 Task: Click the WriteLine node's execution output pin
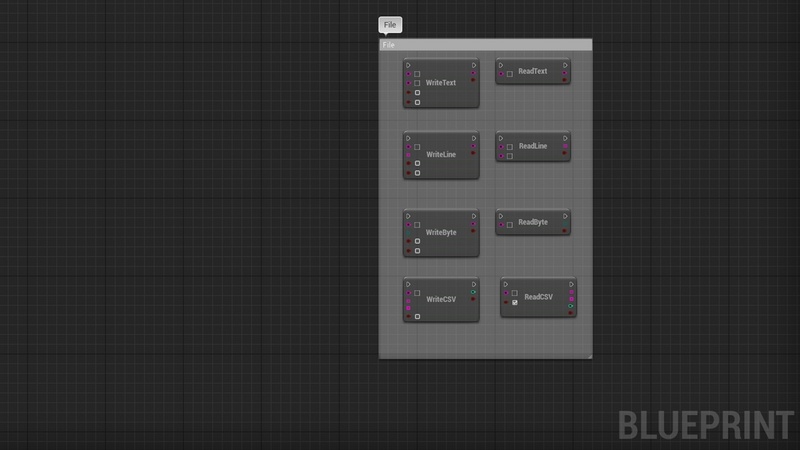tap(473, 138)
